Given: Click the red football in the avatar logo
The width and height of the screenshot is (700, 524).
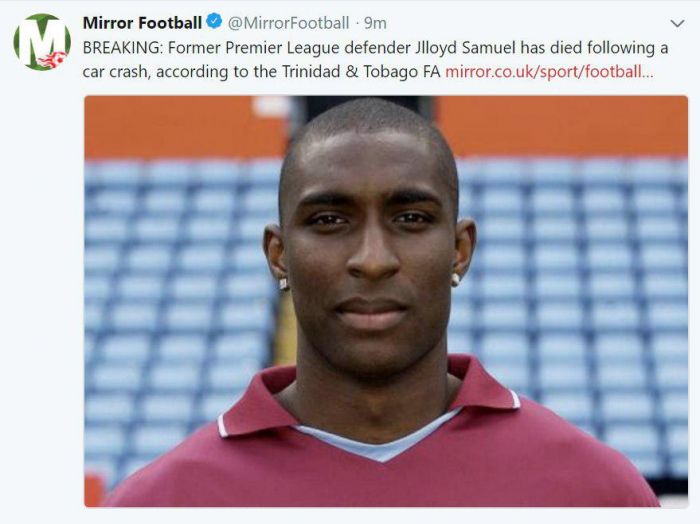Looking at the screenshot, I should click(53, 60).
